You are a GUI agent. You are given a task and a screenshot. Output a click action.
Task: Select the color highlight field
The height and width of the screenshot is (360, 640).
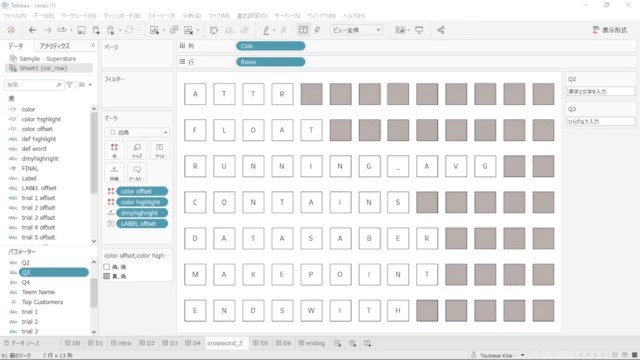(41, 119)
